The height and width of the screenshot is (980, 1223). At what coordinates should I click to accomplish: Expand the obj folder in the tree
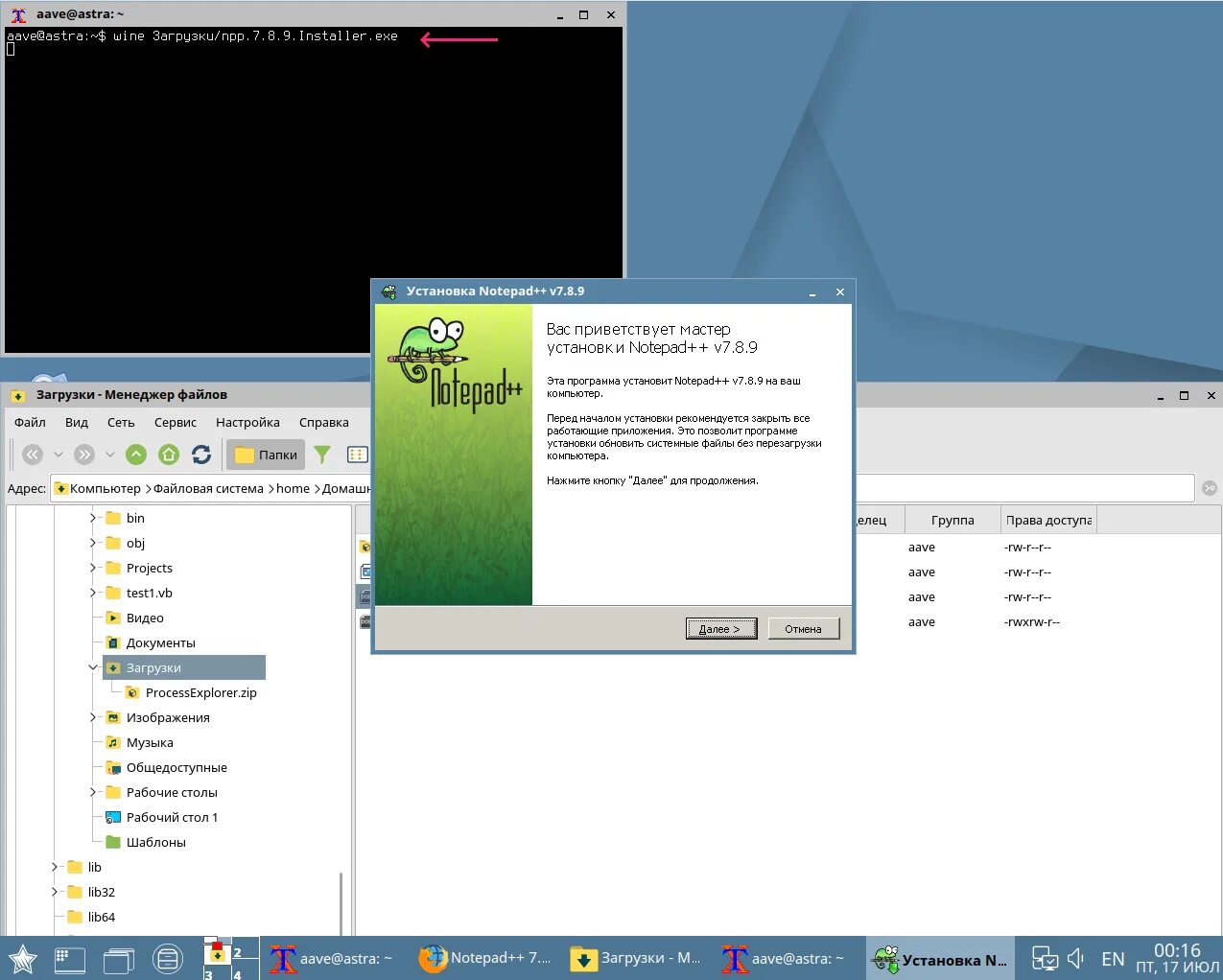(94, 543)
